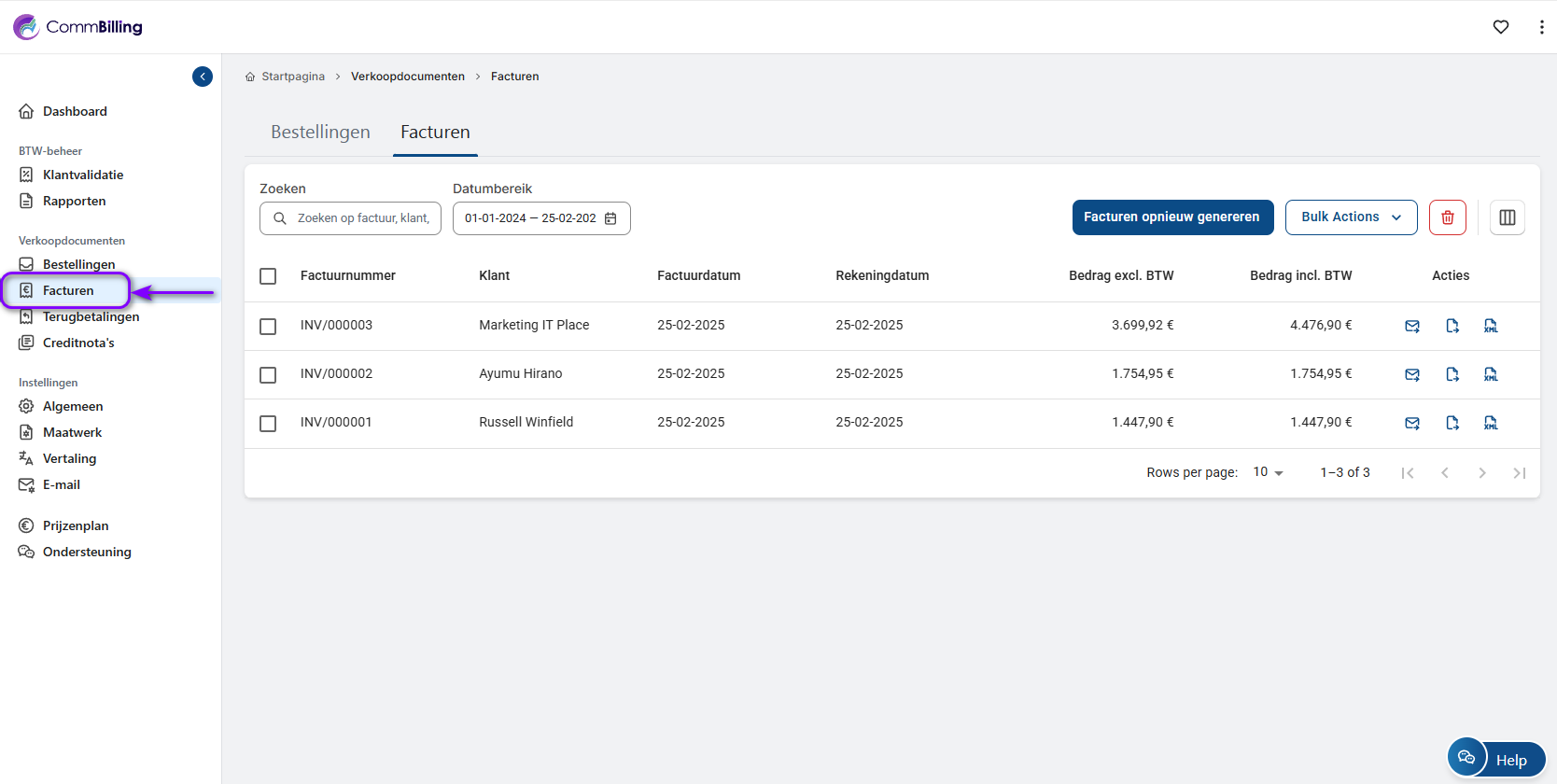Open the column visibility settings icon
This screenshot has width=1557, height=784.
point(1507,217)
